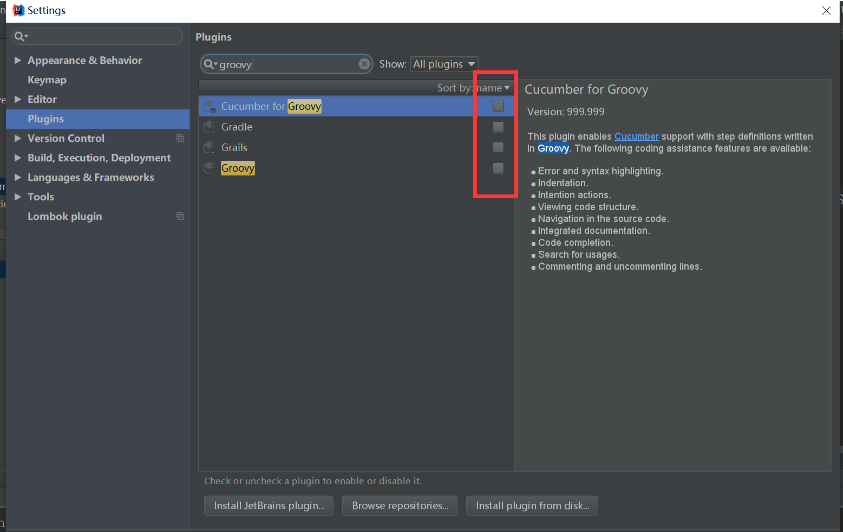Click the Grails plugin icon
Viewport: 843px width, 532px height.
click(x=210, y=147)
